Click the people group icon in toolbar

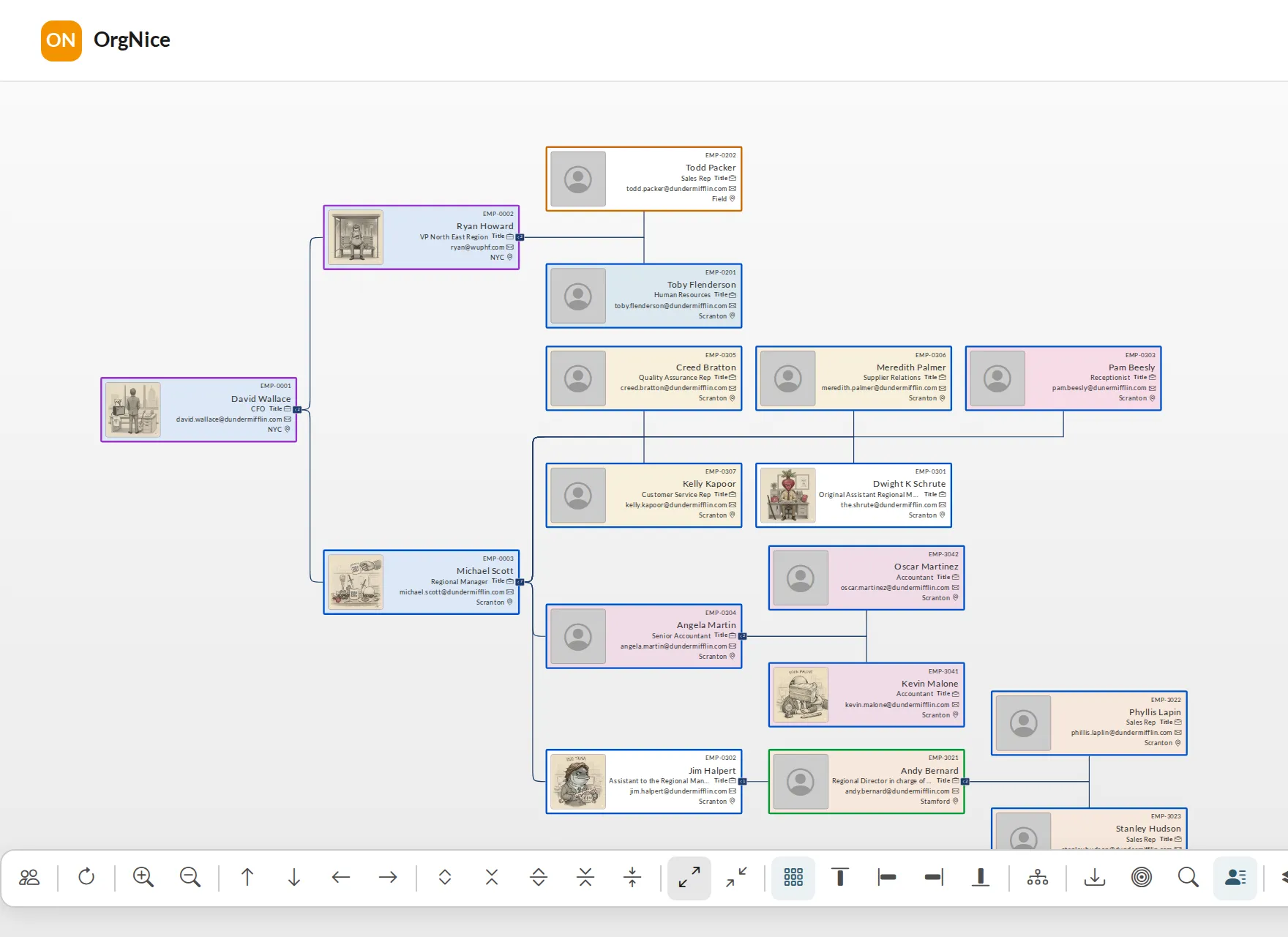tap(29, 877)
